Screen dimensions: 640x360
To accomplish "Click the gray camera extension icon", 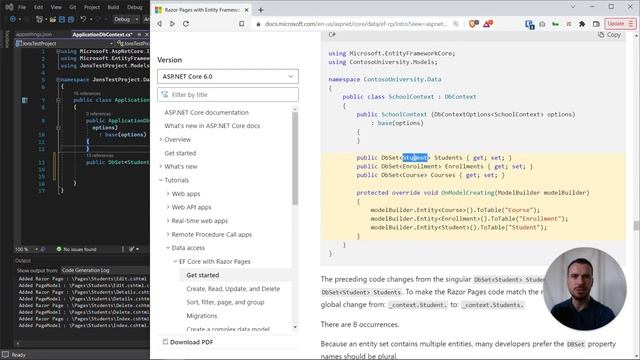I will [542, 24].
